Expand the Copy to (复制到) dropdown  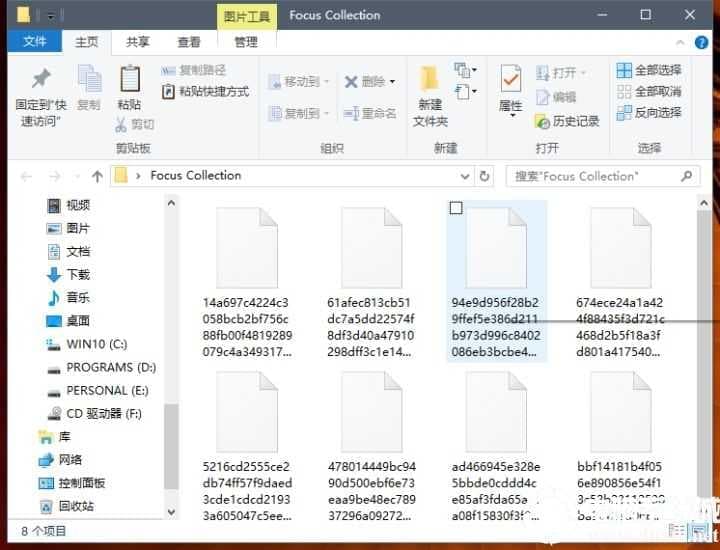tap(326, 113)
